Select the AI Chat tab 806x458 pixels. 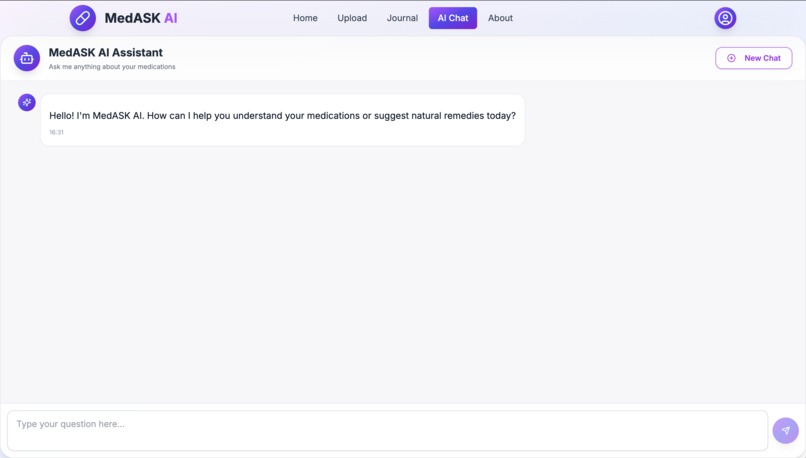[x=453, y=18]
